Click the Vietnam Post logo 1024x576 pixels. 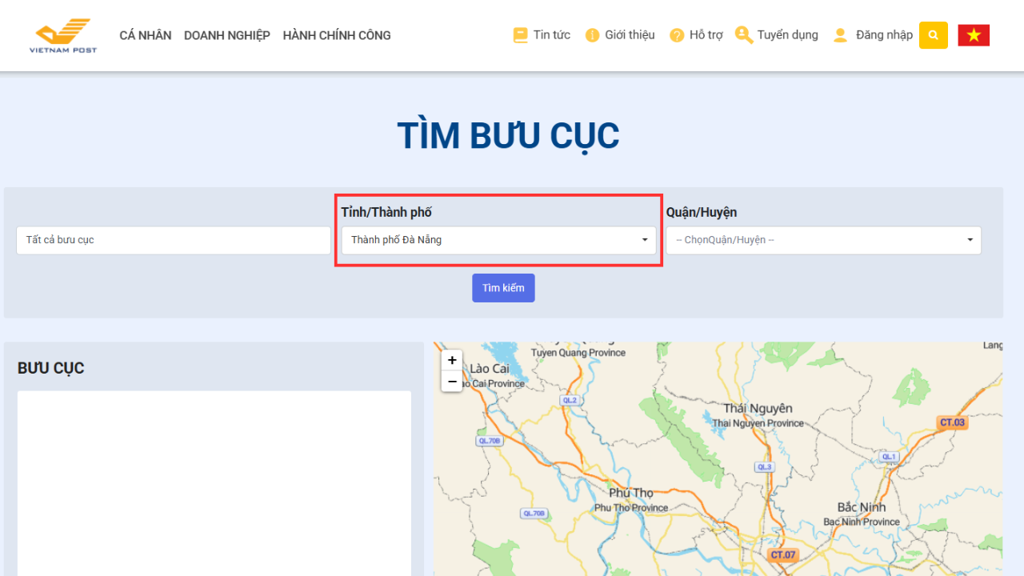pyautogui.click(x=63, y=35)
